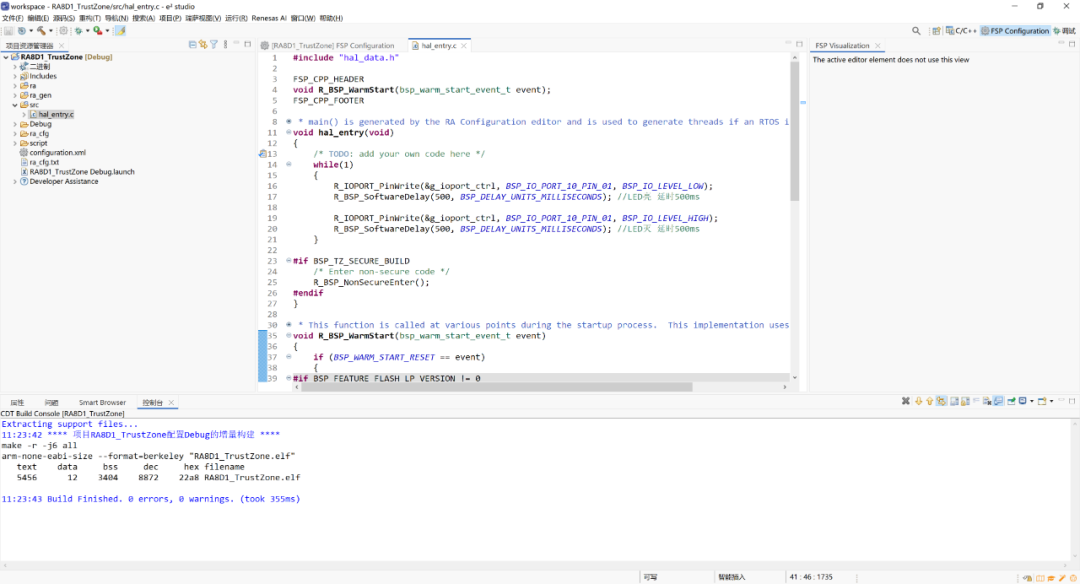Click the Build hammer icon in toolbar

(x=41, y=30)
